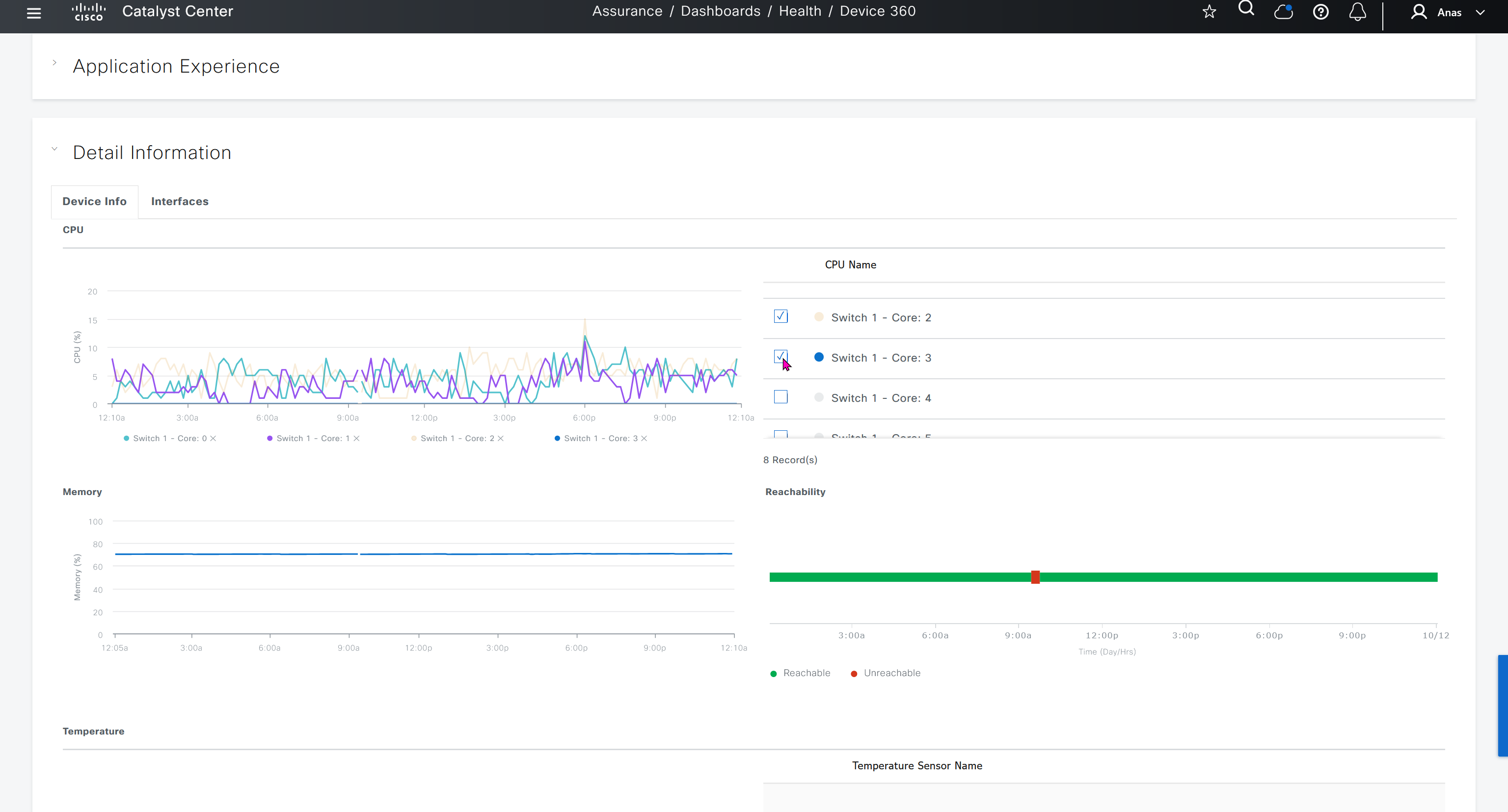Open the help question mark icon
1508x812 pixels.
click(x=1320, y=12)
